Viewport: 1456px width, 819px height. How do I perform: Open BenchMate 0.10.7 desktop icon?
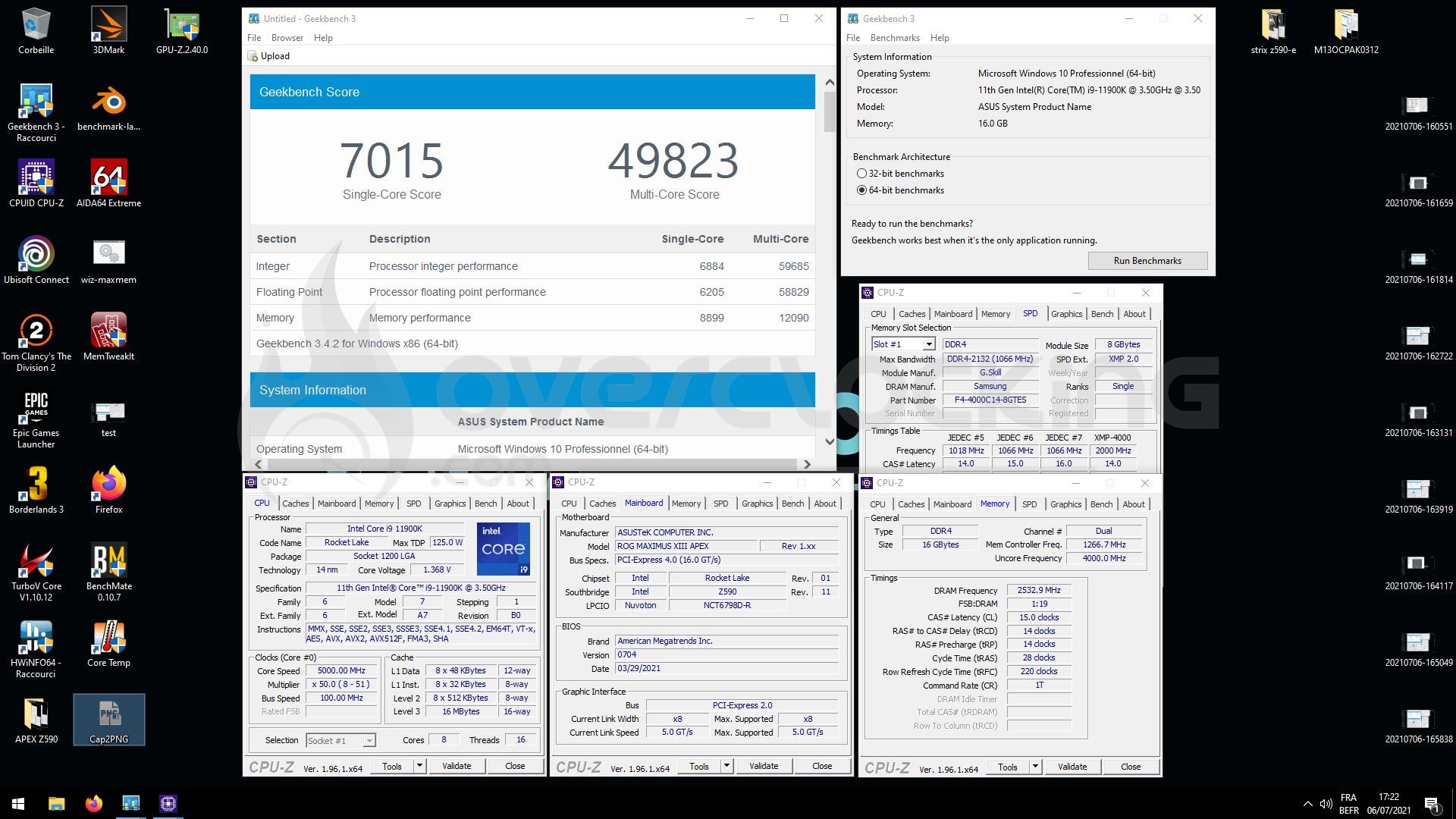[x=108, y=573]
